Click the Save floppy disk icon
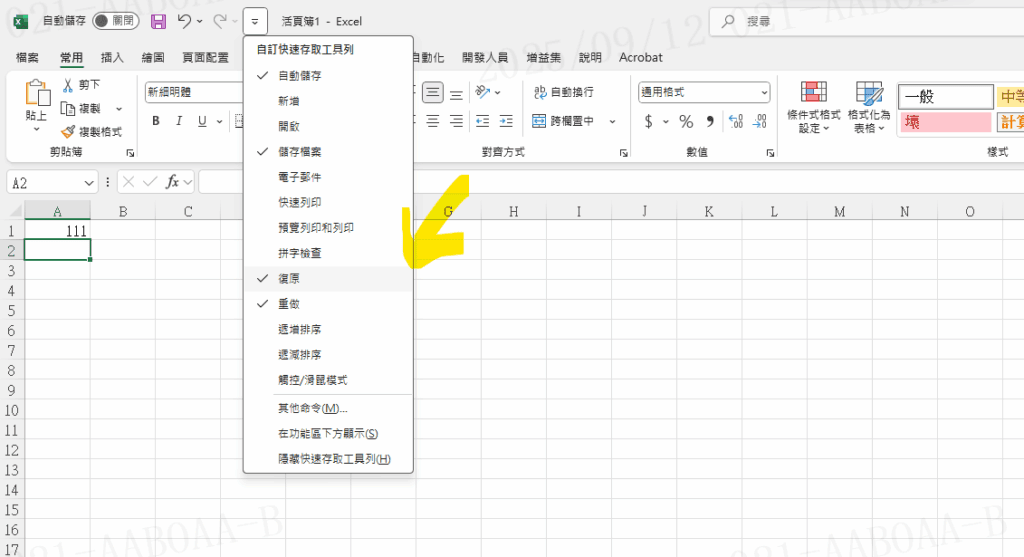This screenshot has width=1024, height=557. pyautogui.click(x=158, y=21)
